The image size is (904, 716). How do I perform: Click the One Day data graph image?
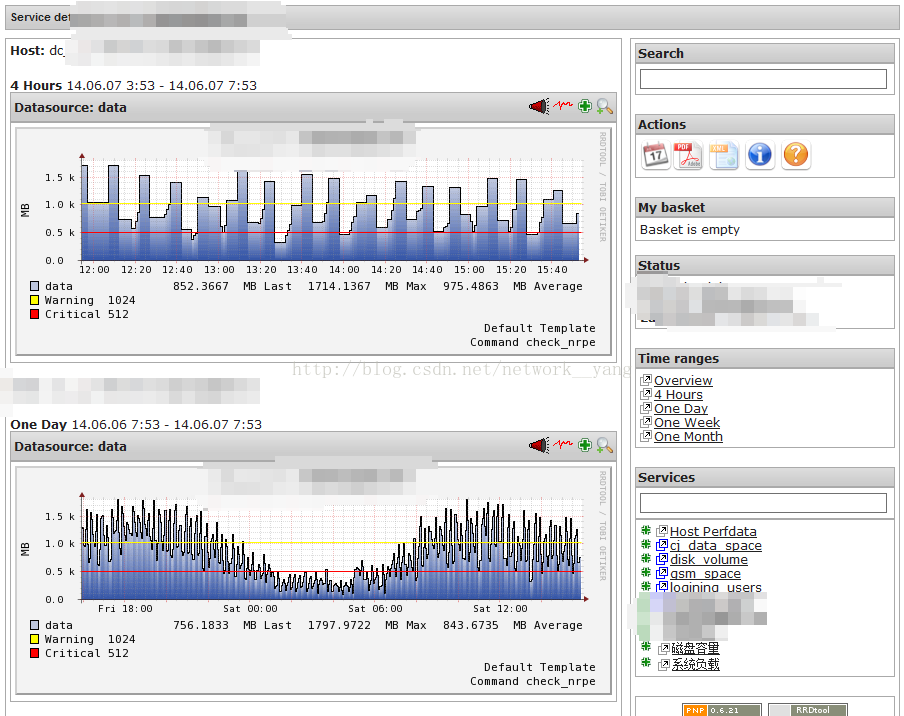[314, 581]
